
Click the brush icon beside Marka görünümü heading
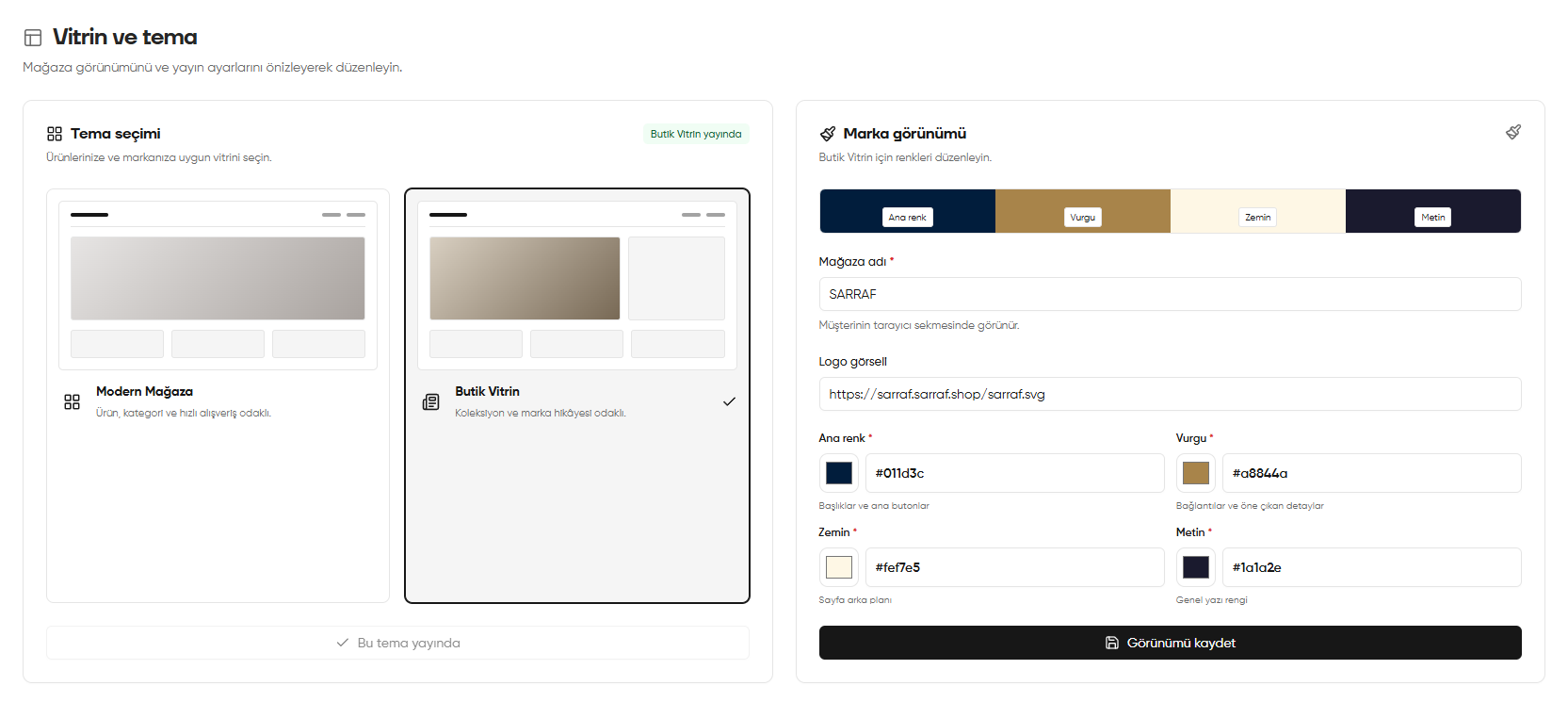(828, 134)
